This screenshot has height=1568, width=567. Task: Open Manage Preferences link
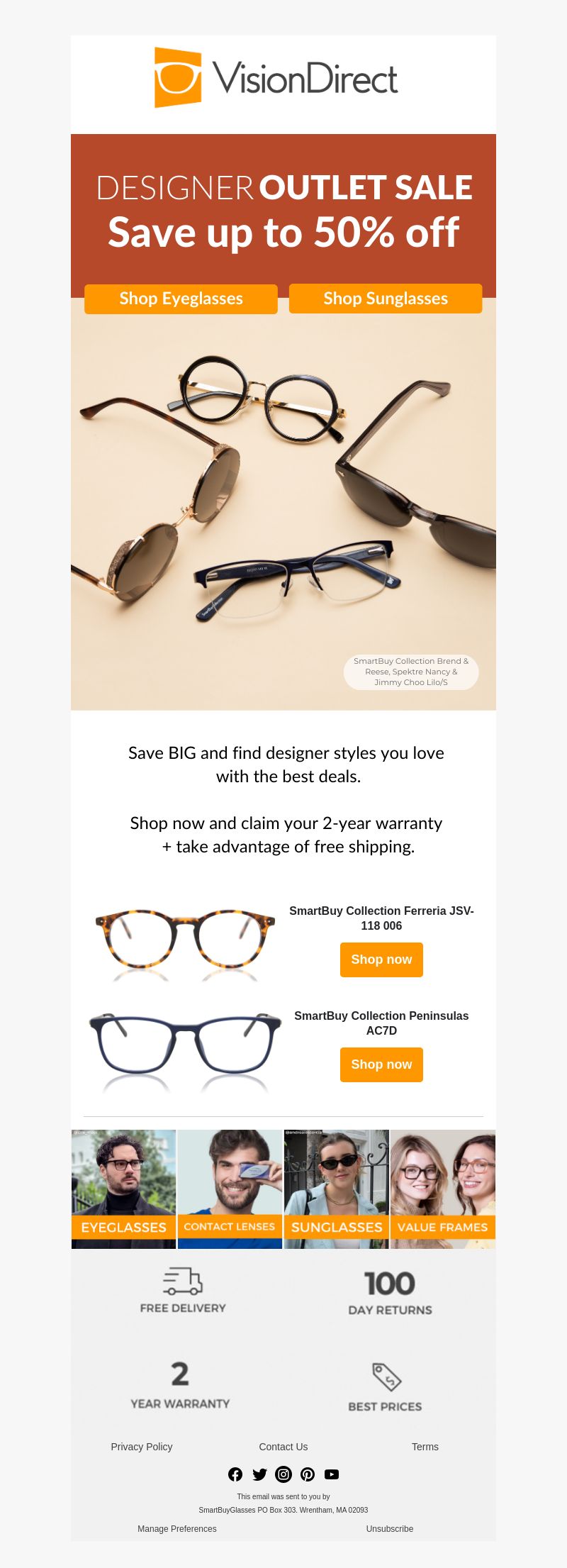(x=177, y=1529)
